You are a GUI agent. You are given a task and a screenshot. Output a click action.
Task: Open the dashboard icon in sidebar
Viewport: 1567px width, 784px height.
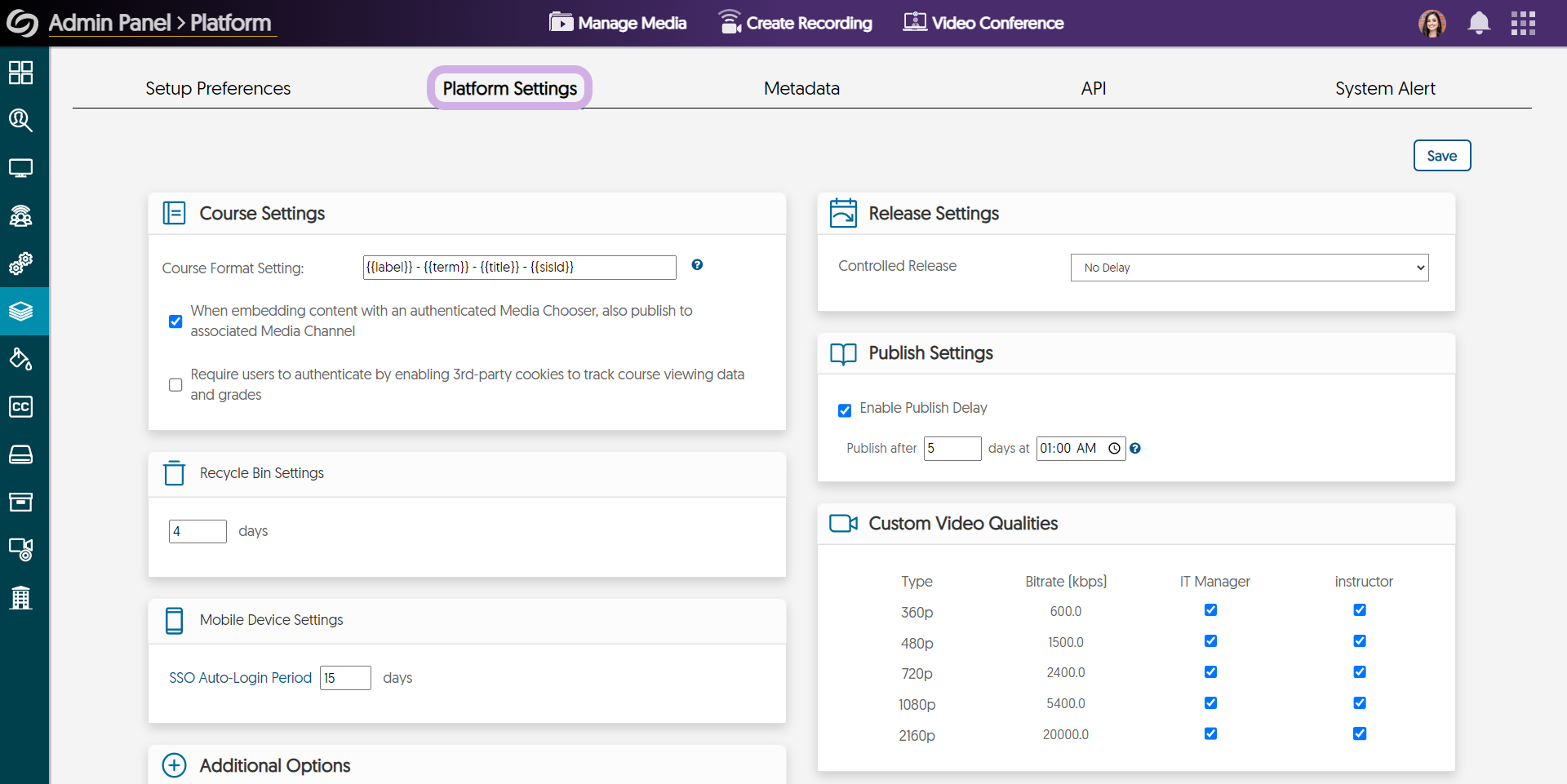(x=20, y=73)
